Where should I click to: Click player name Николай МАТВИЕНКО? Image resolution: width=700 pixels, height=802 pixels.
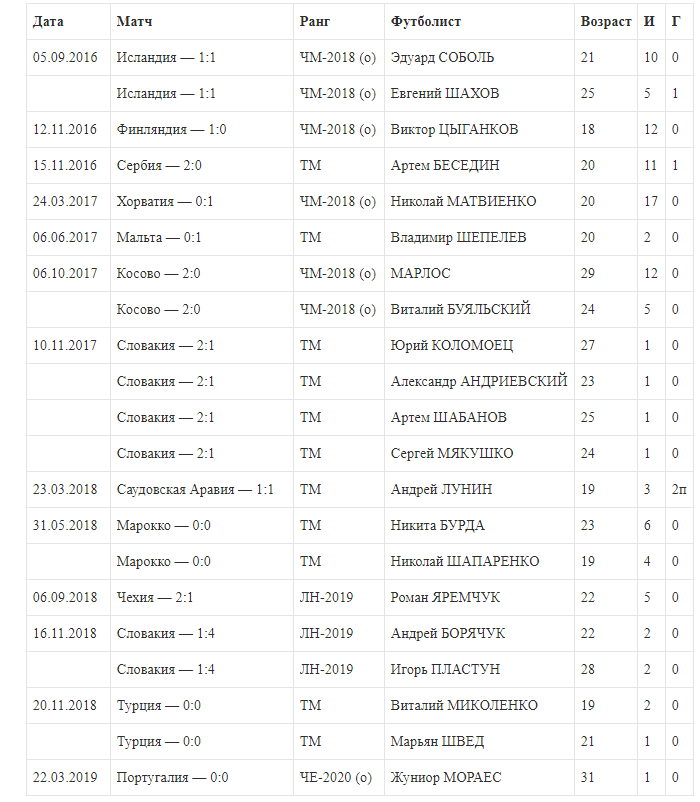463,201
